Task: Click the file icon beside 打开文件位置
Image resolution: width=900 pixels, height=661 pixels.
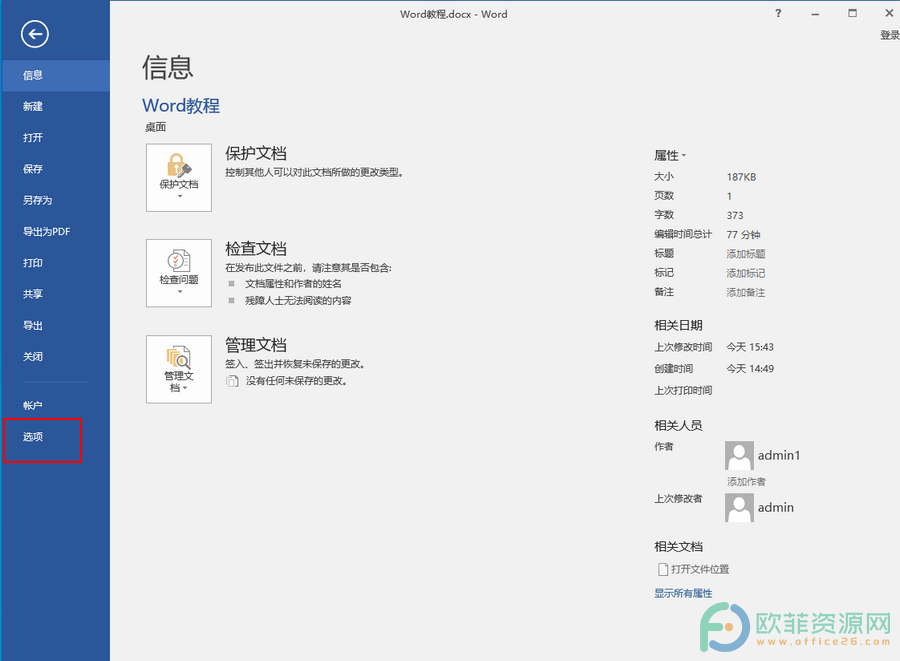Action: [663, 569]
